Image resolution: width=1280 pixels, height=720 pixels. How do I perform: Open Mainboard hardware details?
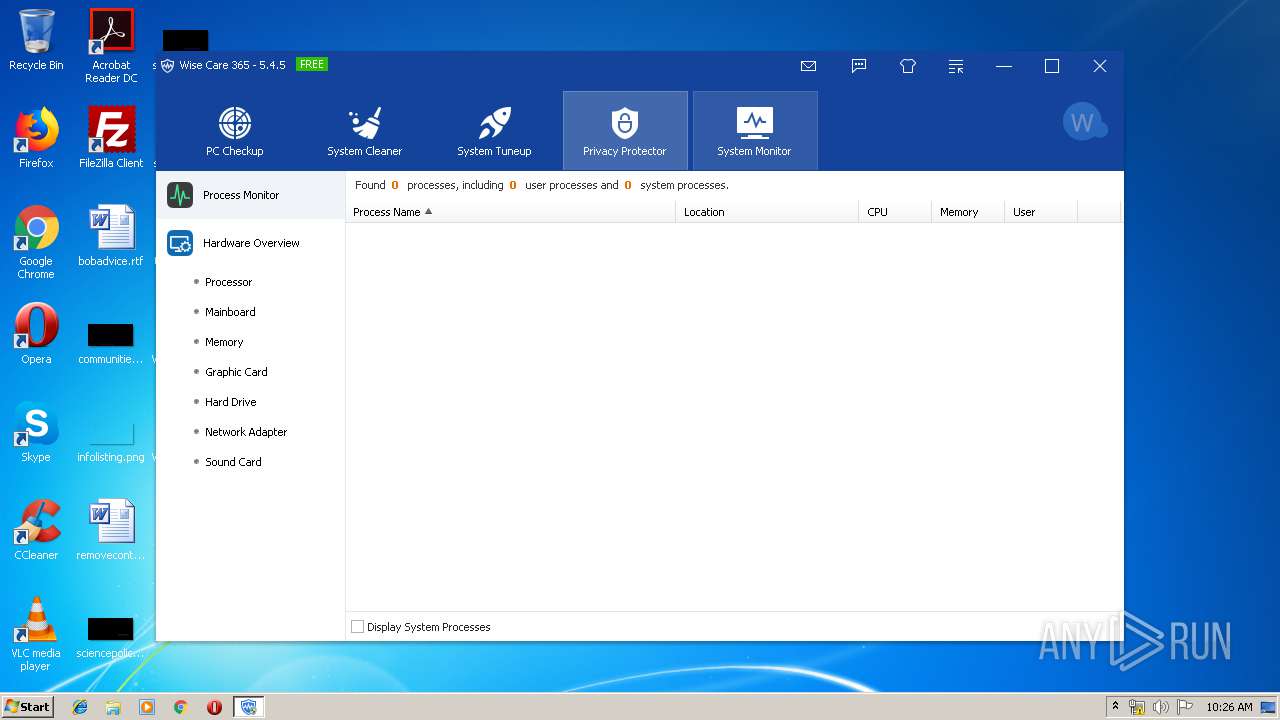230,312
